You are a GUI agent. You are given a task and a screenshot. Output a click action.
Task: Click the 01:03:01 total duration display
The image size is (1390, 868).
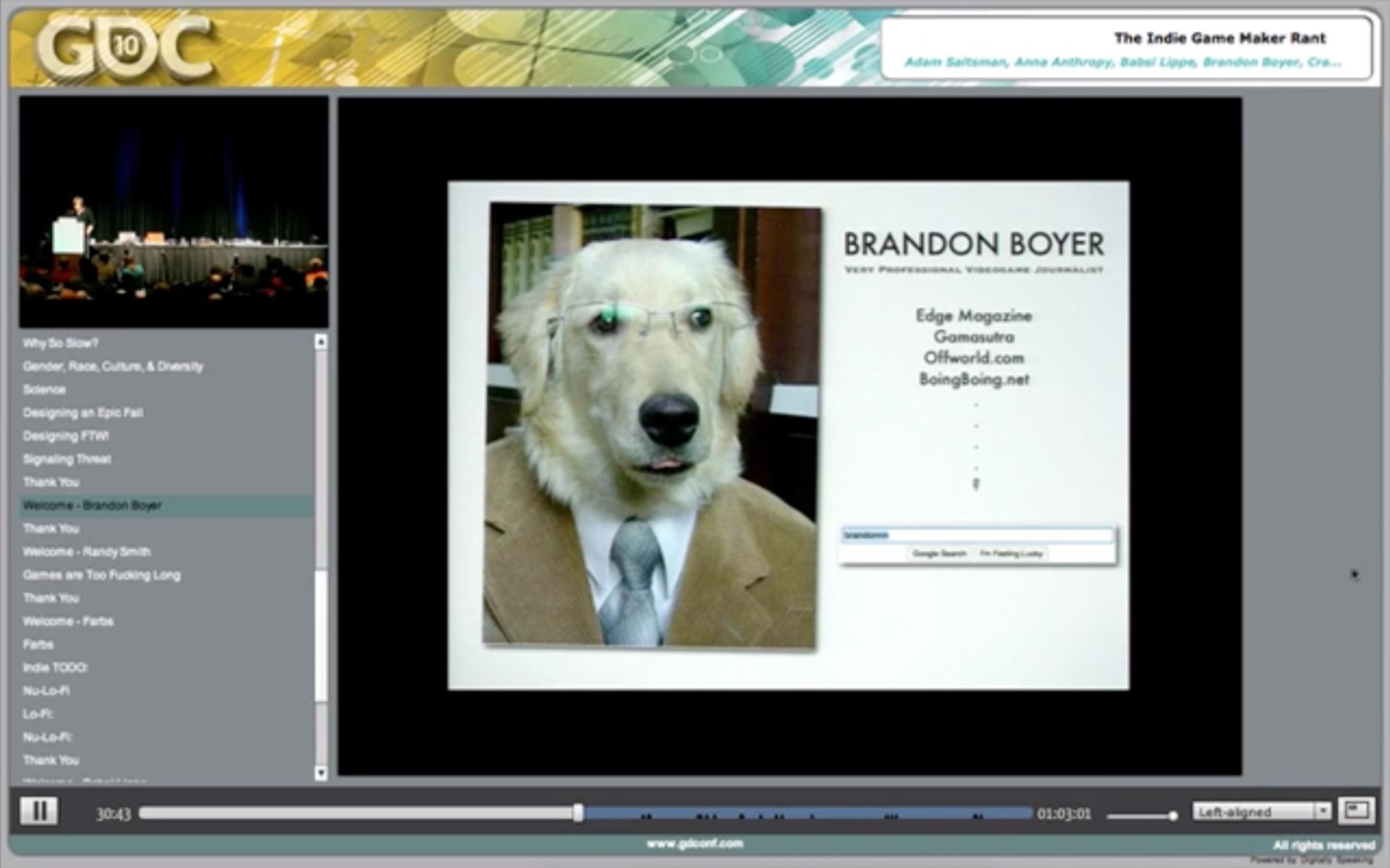[1064, 814]
